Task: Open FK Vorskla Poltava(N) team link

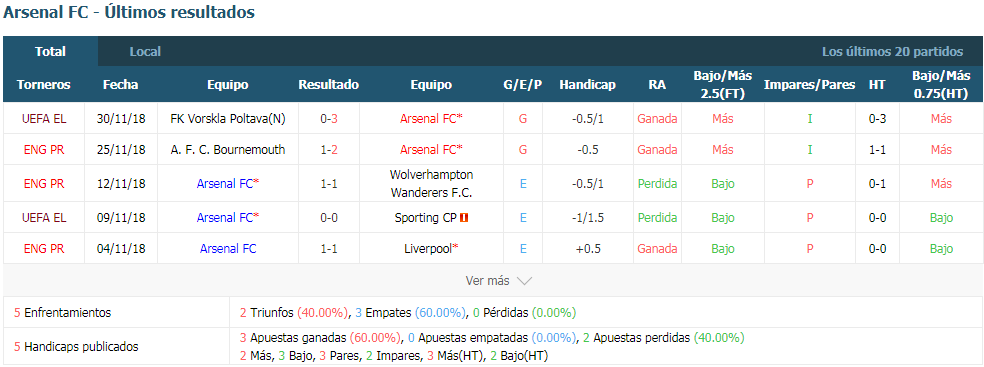Action: tap(228, 118)
